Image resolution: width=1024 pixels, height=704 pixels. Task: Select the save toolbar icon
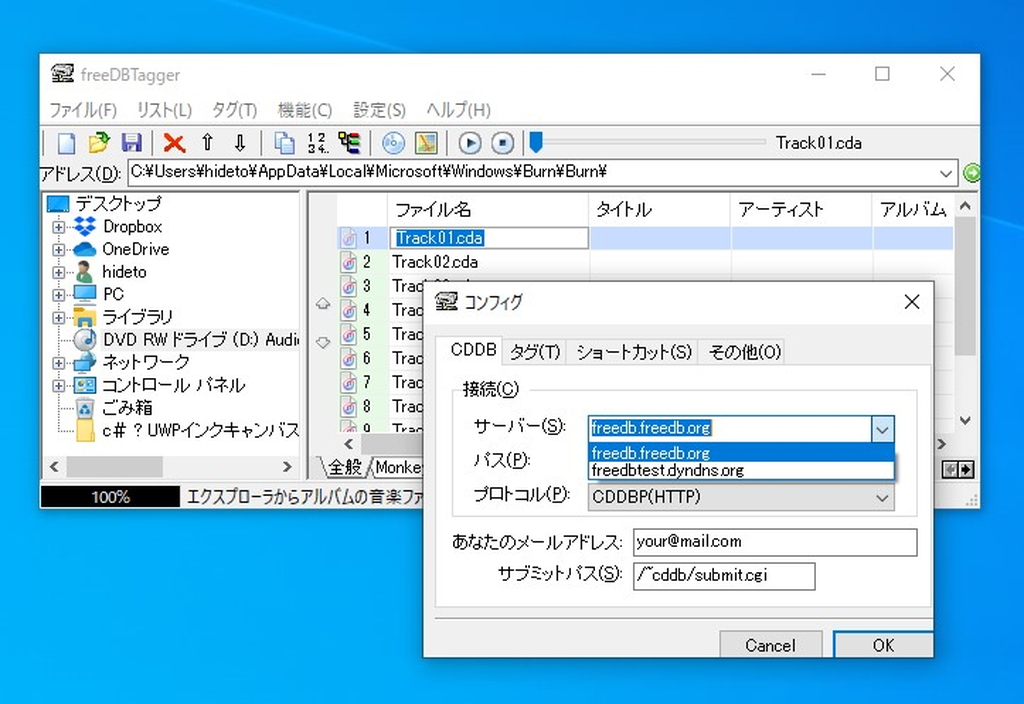tap(132, 143)
